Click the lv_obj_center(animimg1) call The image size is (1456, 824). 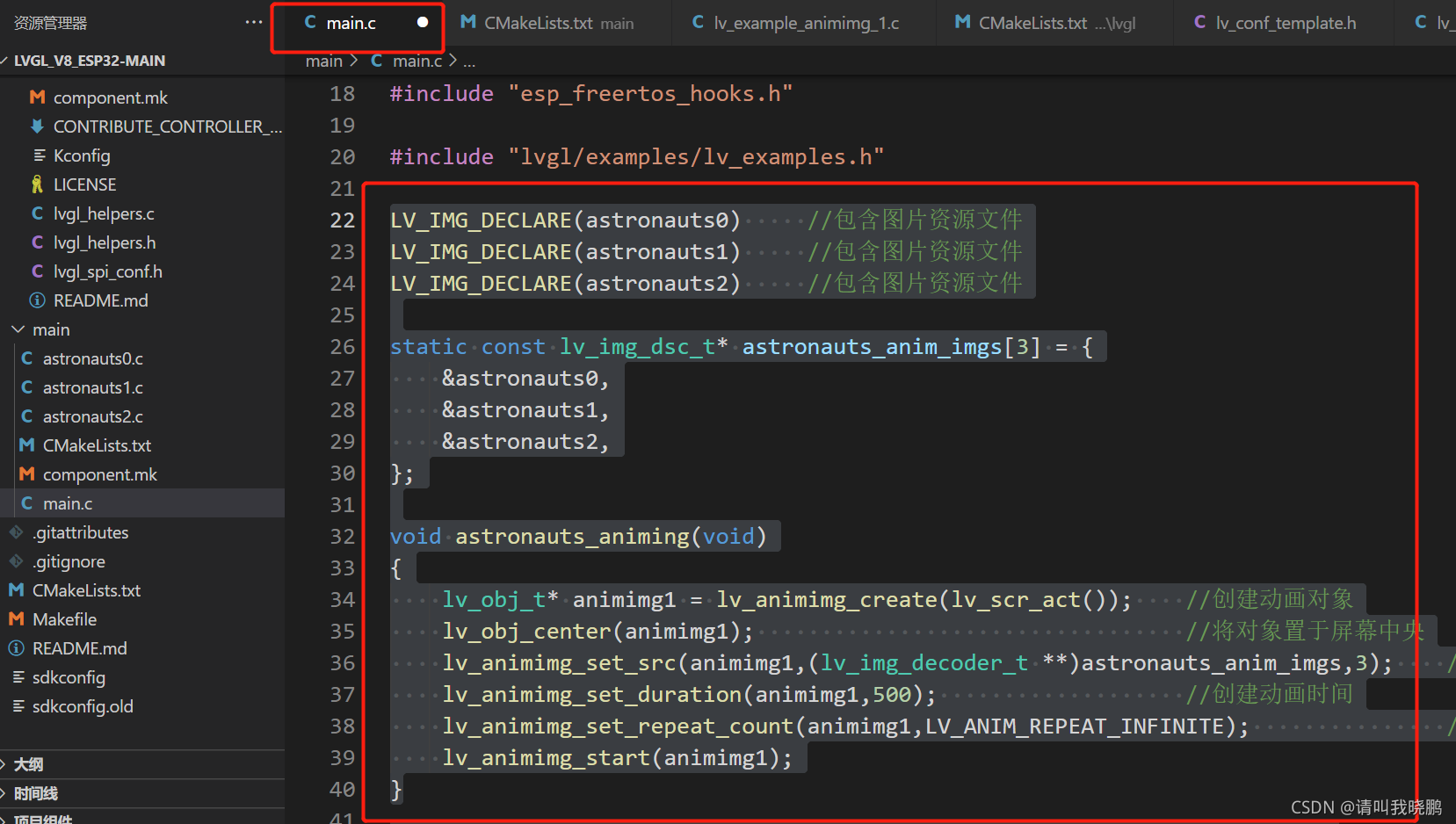click(x=598, y=632)
